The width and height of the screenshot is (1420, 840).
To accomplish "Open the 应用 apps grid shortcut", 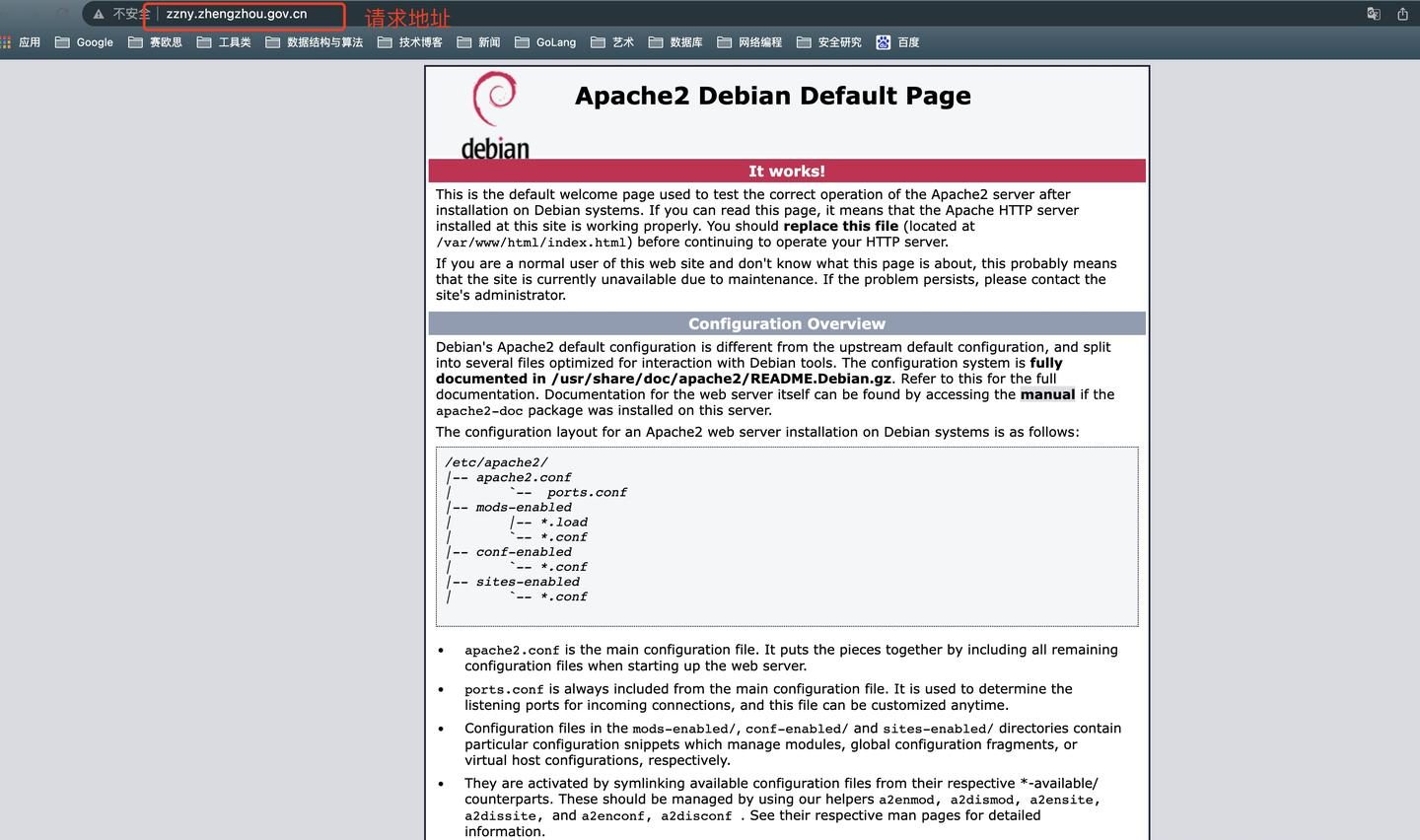I will click(x=21, y=42).
